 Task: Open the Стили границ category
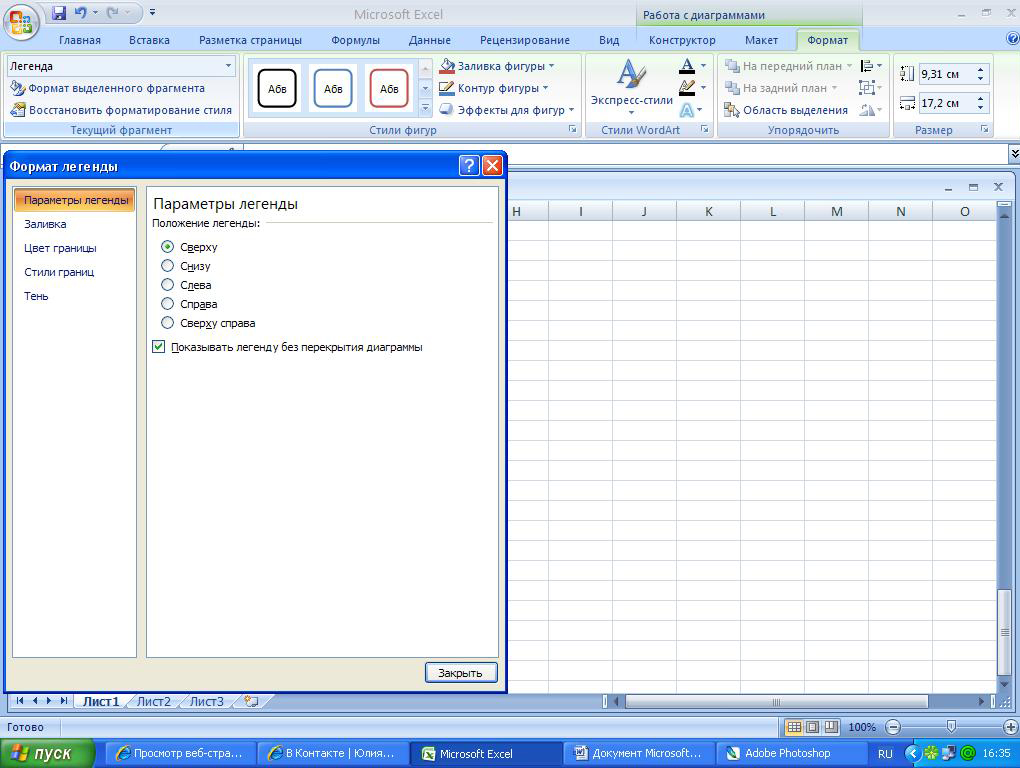click(59, 272)
